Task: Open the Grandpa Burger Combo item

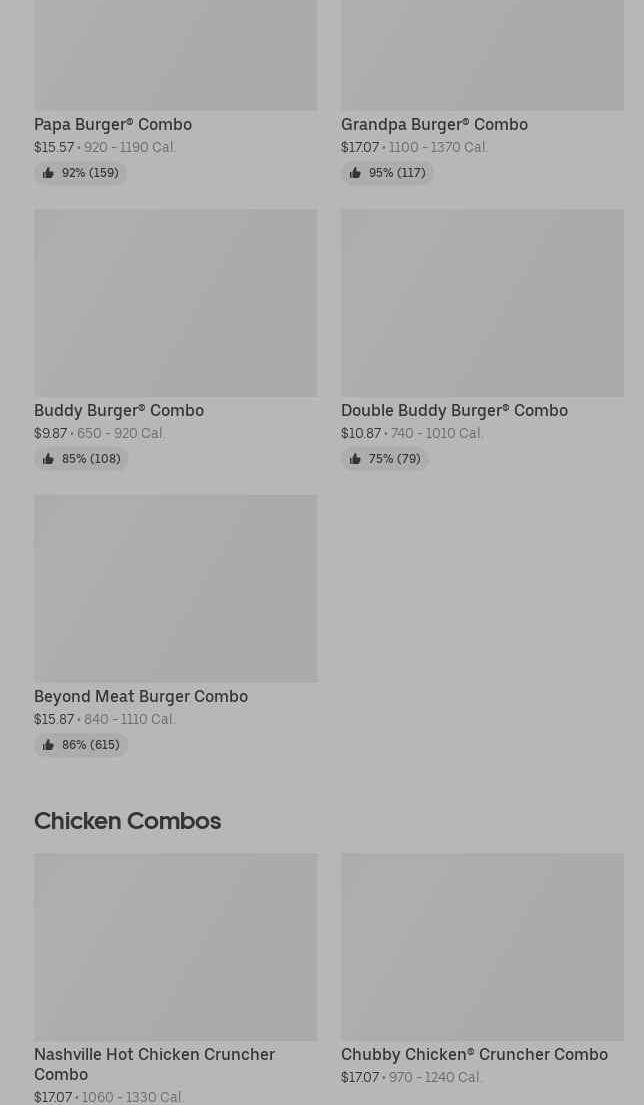Action: [434, 124]
